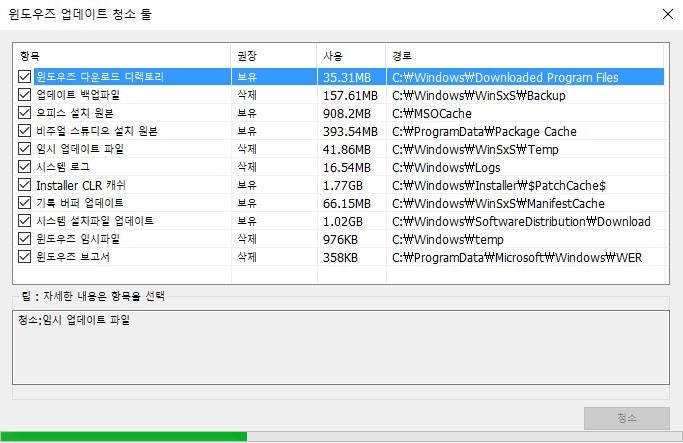The width and height of the screenshot is (683, 443).
Task: Click the 908.2MB size value
Action: (x=347, y=114)
